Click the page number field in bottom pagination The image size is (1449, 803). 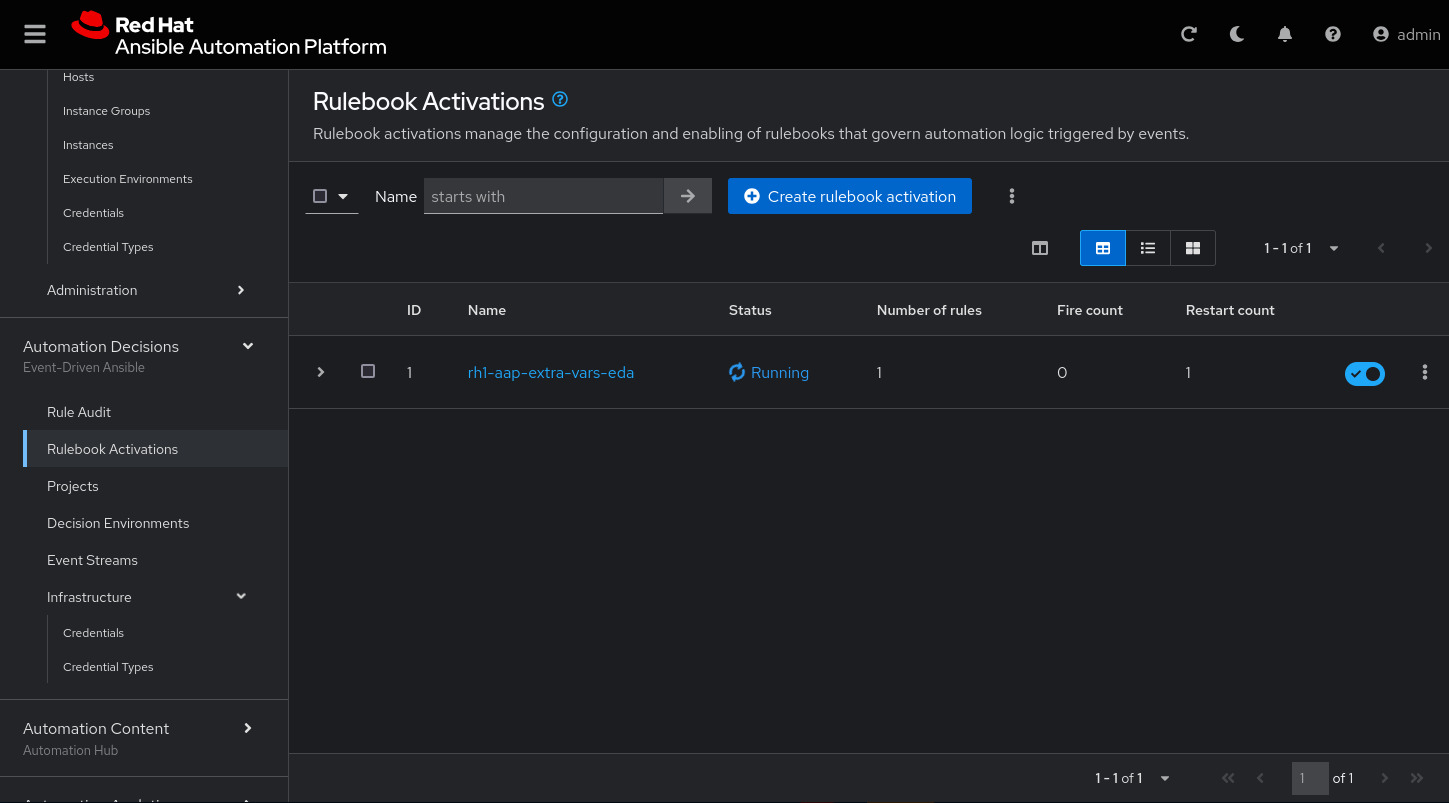[1310, 778]
